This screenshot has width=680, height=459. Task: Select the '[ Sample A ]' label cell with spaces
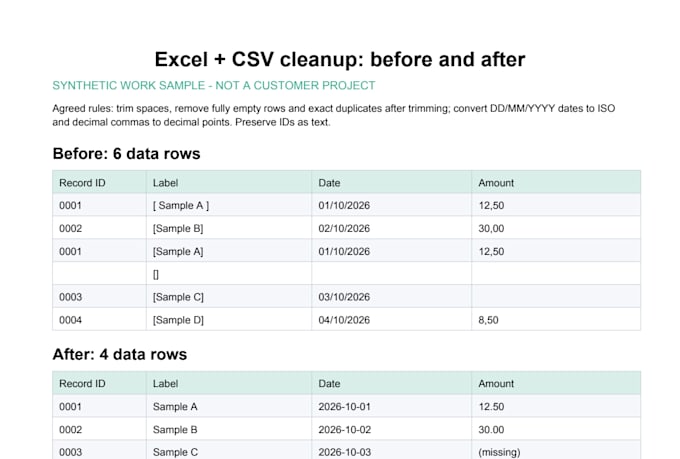coord(229,205)
